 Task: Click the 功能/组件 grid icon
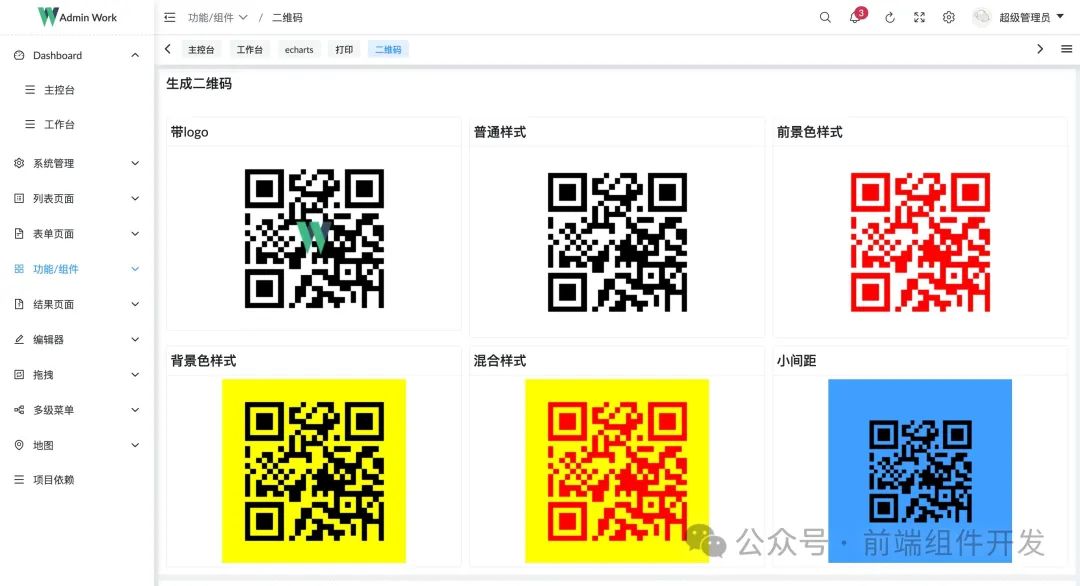(x=19, y=269)
